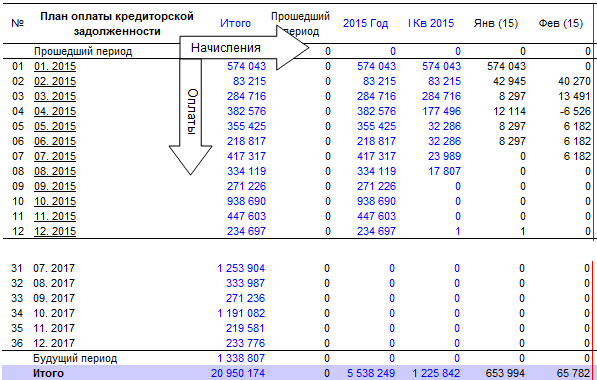Select the Будущий период row label

coord(75,358)
